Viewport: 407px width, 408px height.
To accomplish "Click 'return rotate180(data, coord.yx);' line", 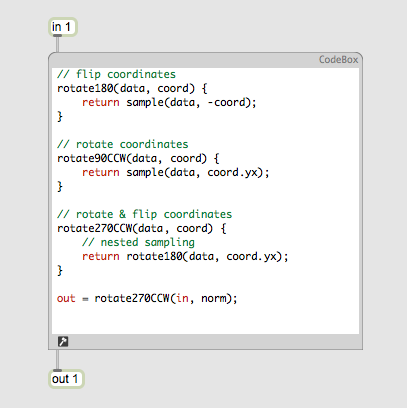I will [185, 256].
